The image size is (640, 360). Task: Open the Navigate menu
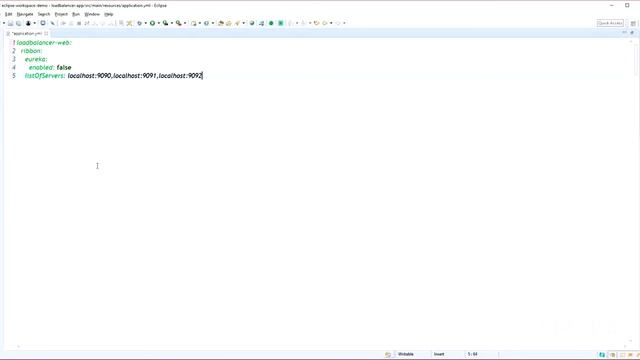pyautogui.click(x=25, y=14)
